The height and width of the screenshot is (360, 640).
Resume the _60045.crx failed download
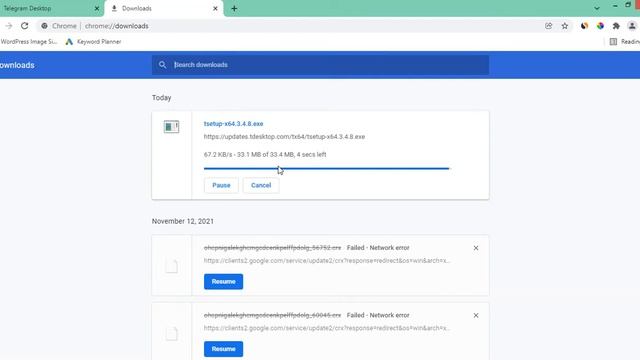(224, 349)
